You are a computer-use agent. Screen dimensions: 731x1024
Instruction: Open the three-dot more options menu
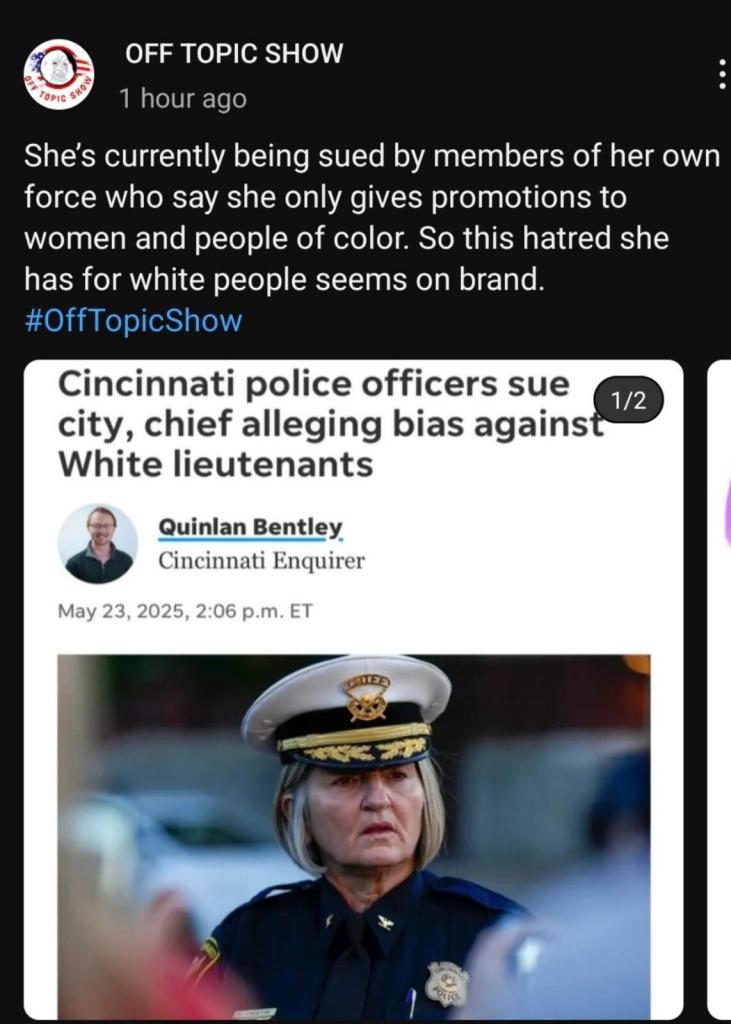click(721, 74)
